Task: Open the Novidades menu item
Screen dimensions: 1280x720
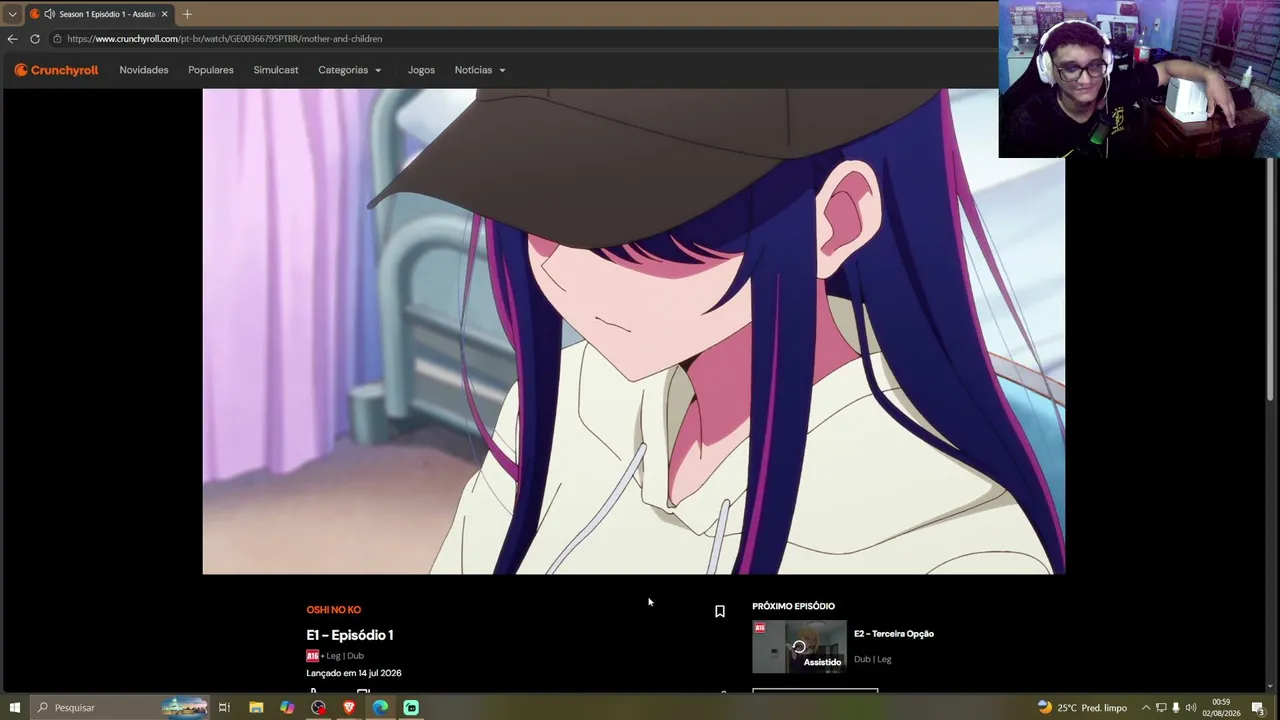Action: 144,70
